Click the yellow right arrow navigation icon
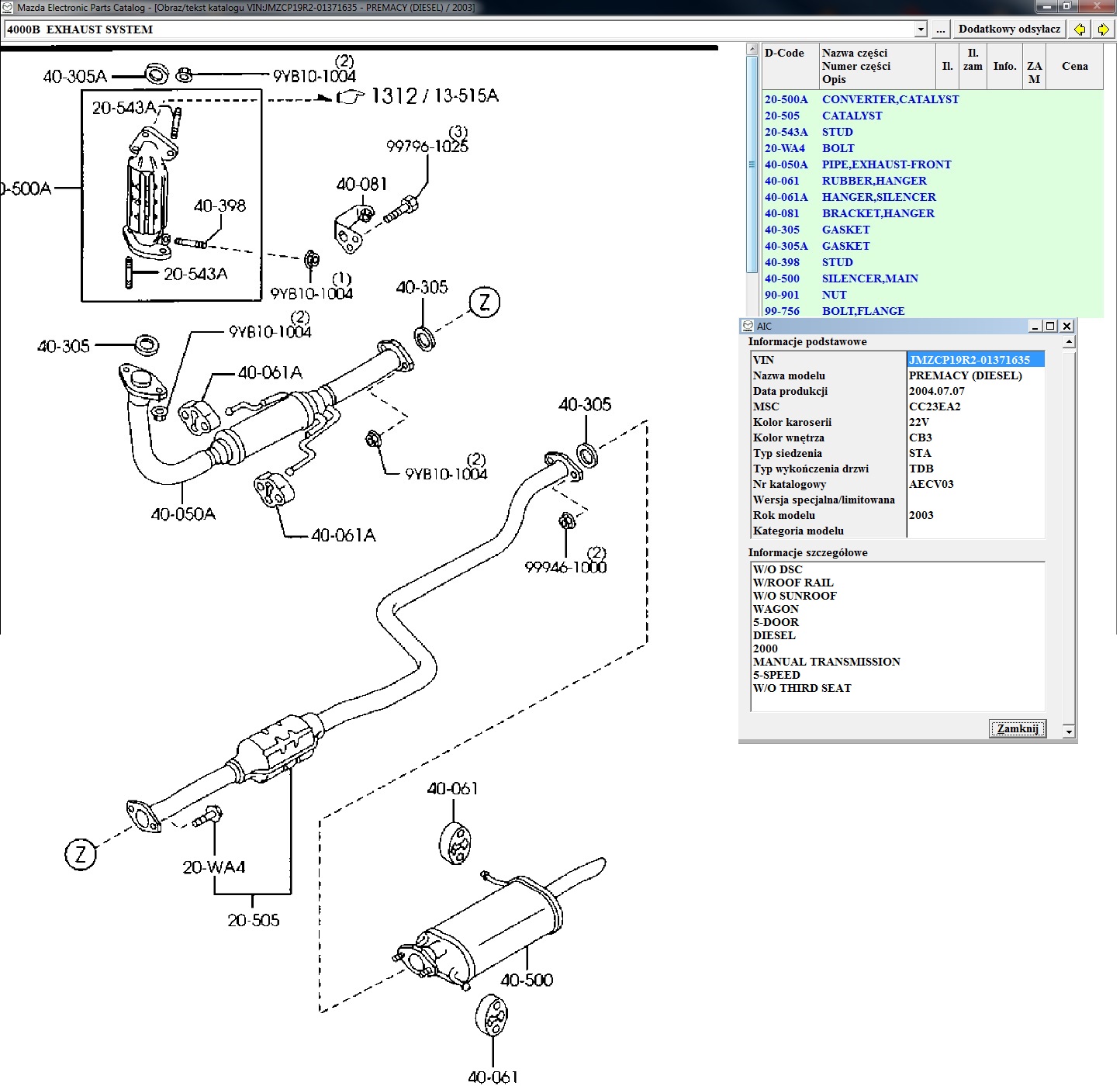Image resolution: width=1120 pixels, height=1086 pixels. point(1103,29)
